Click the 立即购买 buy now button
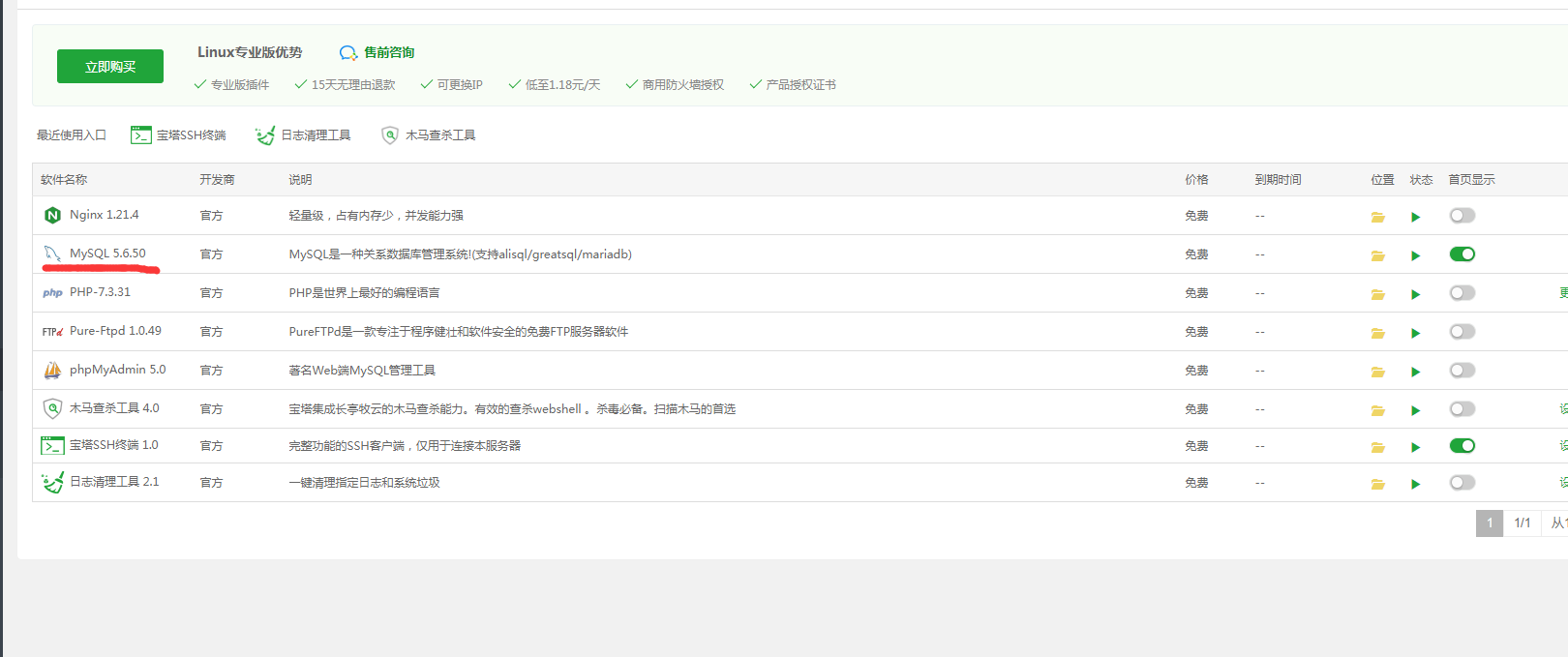The width and height of the screenshot is (1568, 657). pos(110,67)
